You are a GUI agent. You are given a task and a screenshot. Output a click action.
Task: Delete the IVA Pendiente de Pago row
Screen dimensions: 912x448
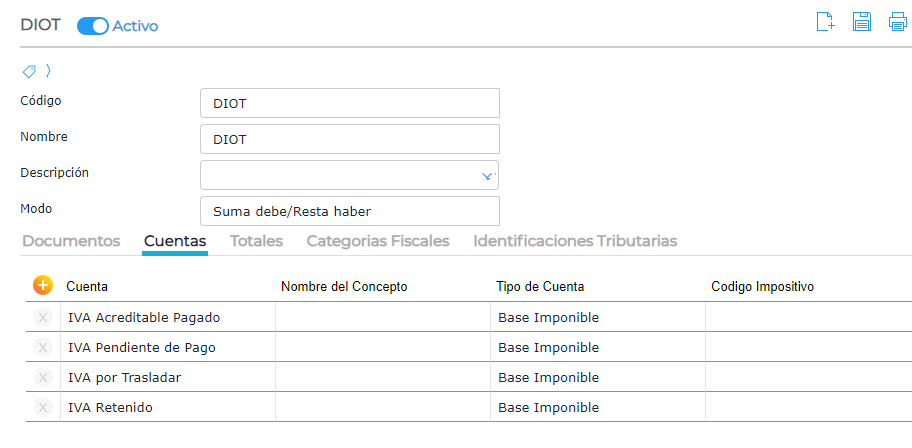pyautogui.click(x=43, y=347)
